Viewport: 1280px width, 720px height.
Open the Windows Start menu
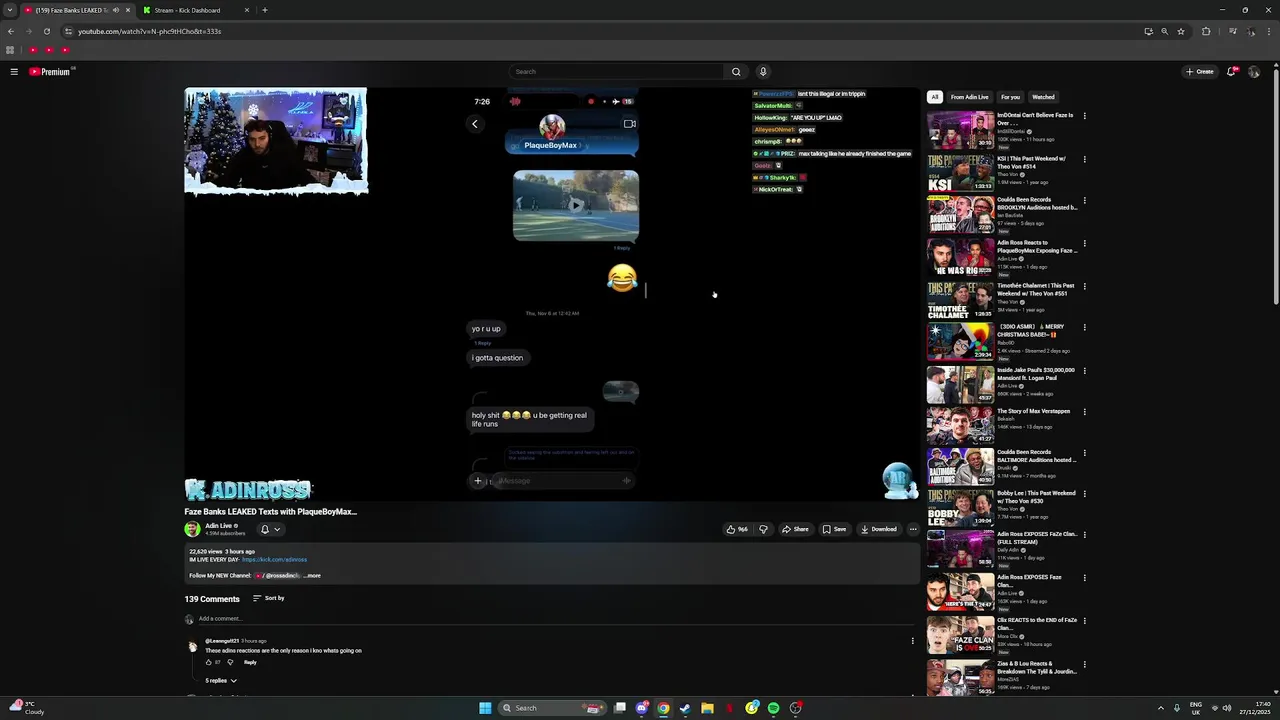[485, 708]
